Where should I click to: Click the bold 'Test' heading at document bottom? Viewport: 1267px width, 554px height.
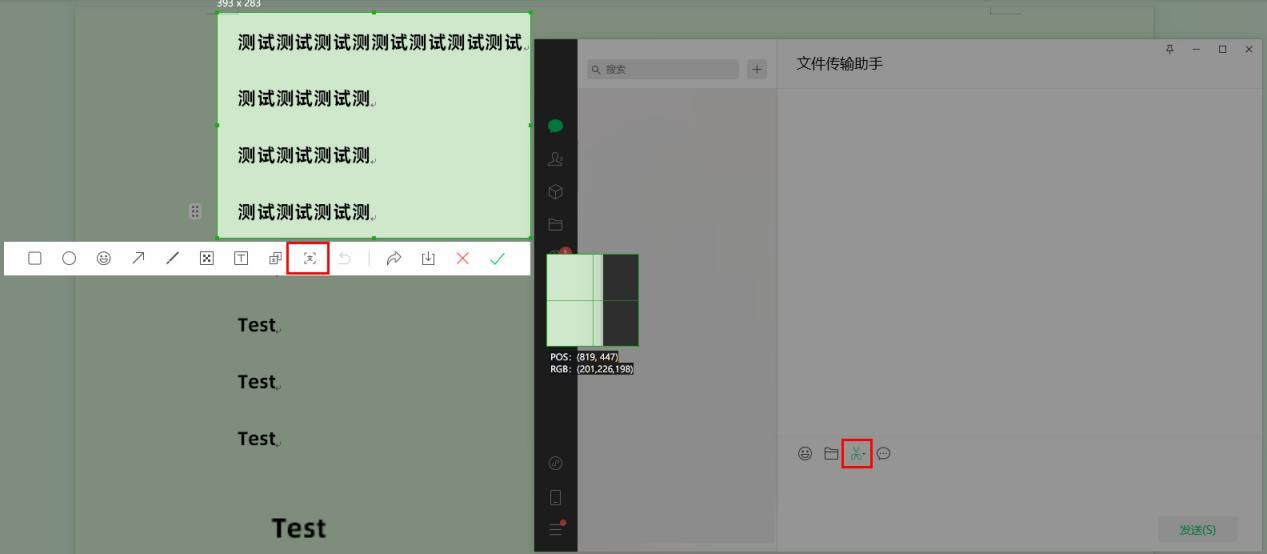[299, 528]
